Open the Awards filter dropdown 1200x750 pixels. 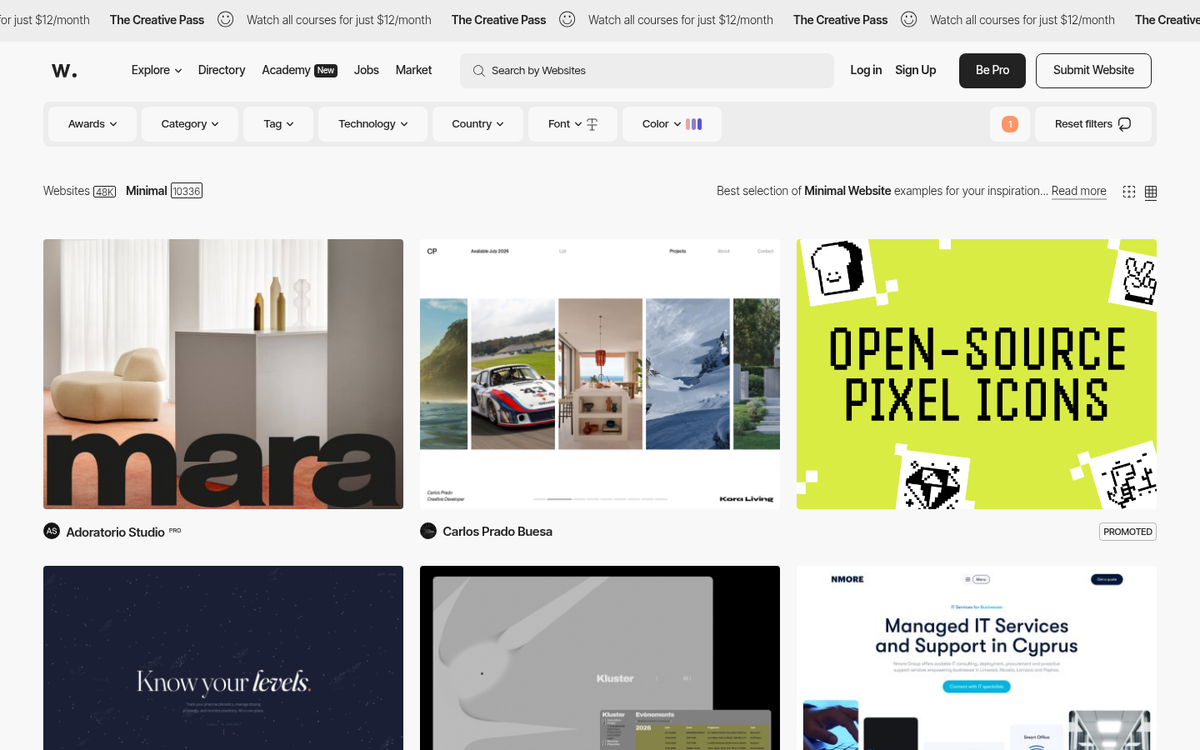point(92,123)
